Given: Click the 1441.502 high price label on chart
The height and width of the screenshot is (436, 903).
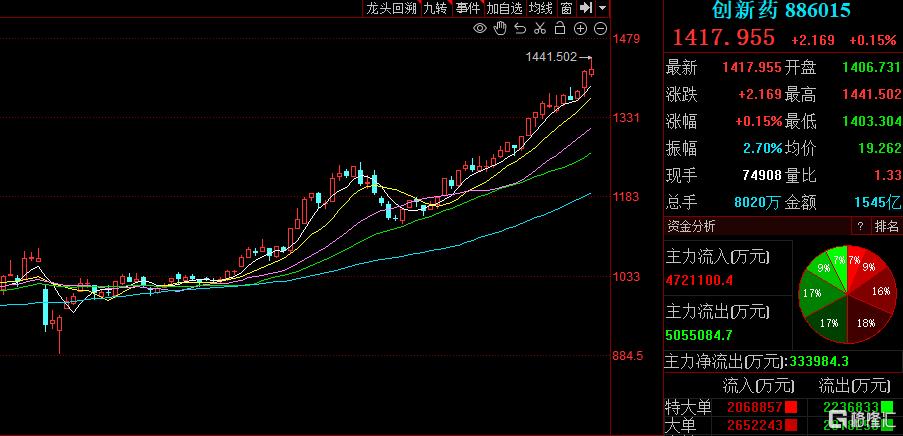Looking at the screenshot, I should pyautogui.click(x=551, y=56).
